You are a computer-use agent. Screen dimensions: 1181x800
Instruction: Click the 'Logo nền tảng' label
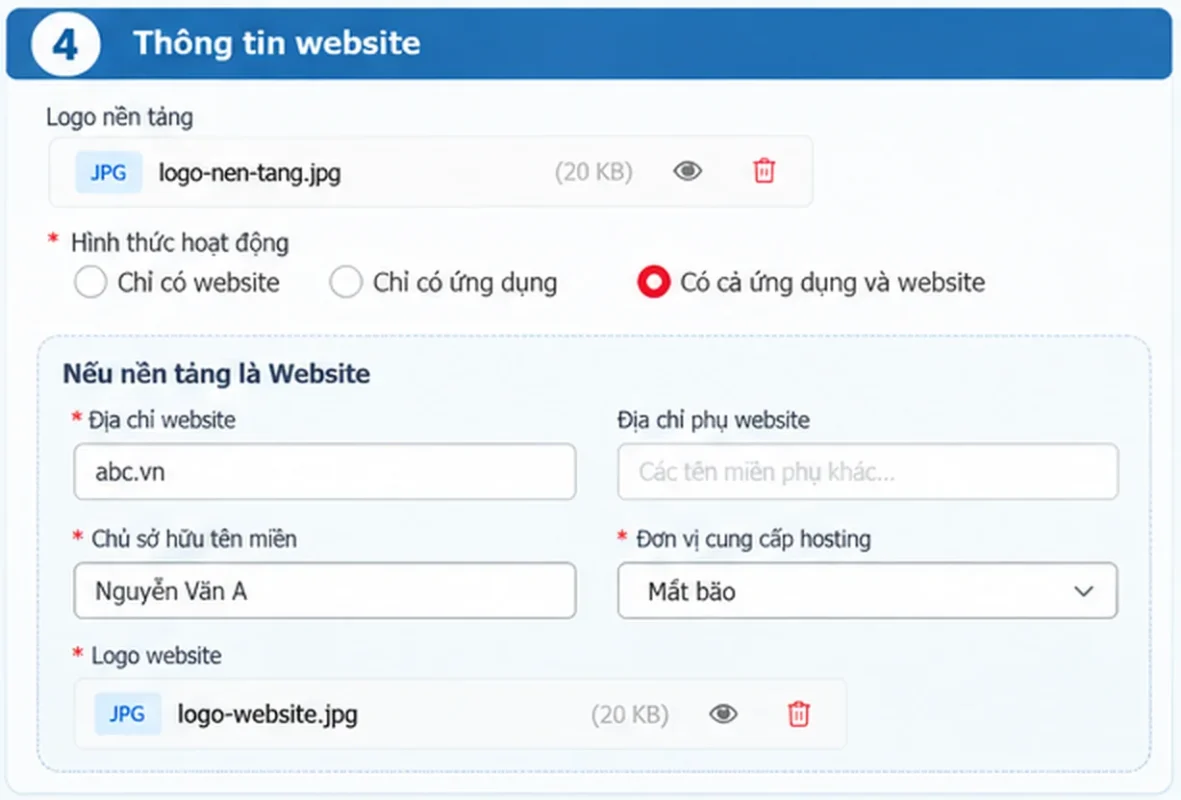(x=120, y=118)
